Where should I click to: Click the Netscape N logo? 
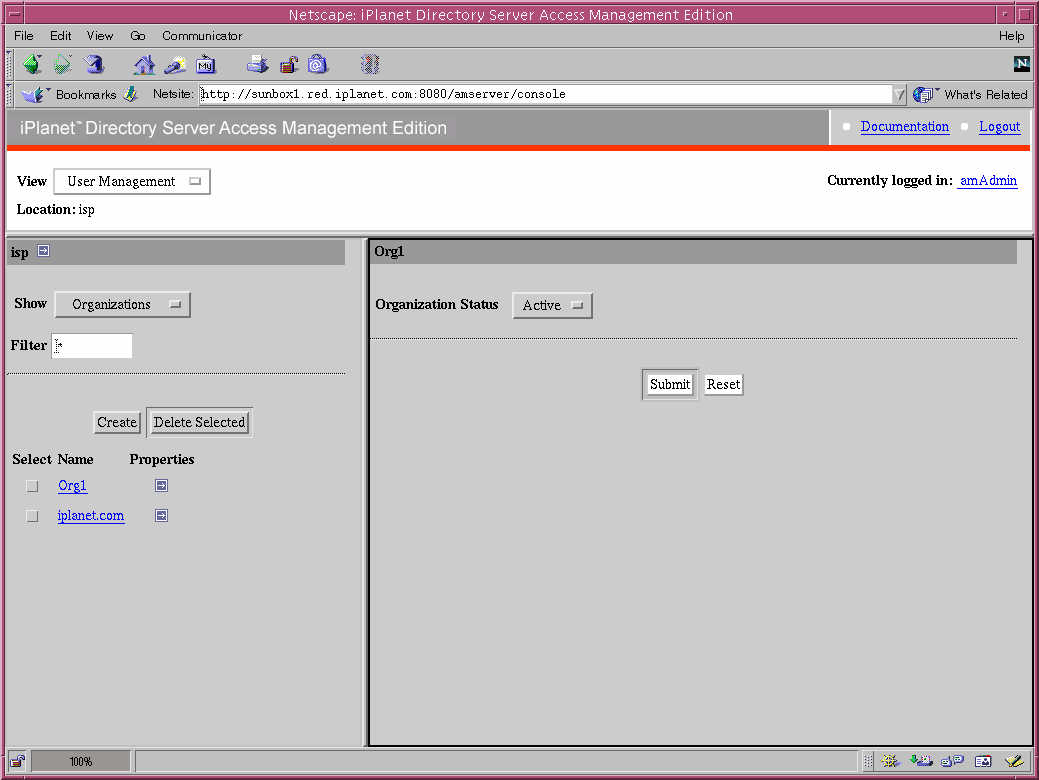1021,64
